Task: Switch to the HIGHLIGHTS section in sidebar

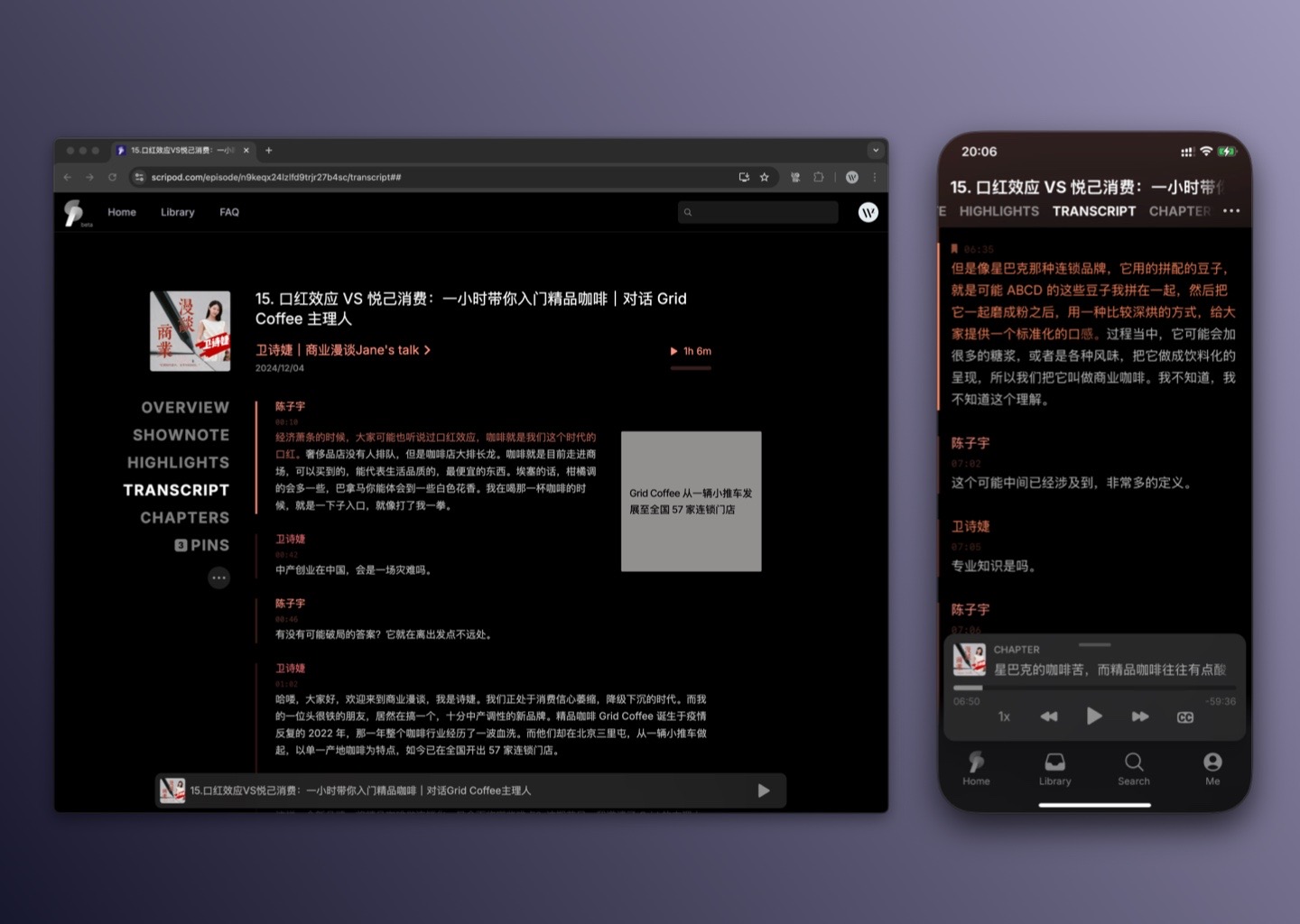Action: [x=178, y=463]
